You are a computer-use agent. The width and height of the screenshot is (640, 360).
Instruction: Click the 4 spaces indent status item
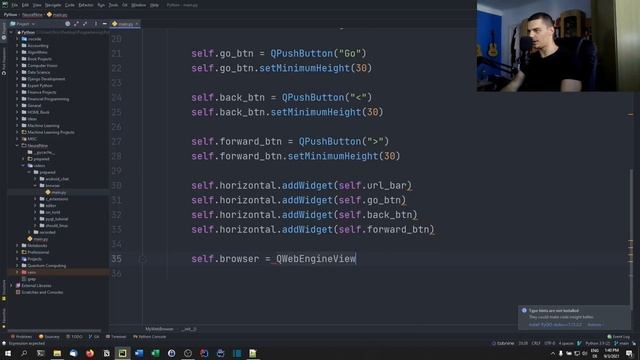coord(566,344)
